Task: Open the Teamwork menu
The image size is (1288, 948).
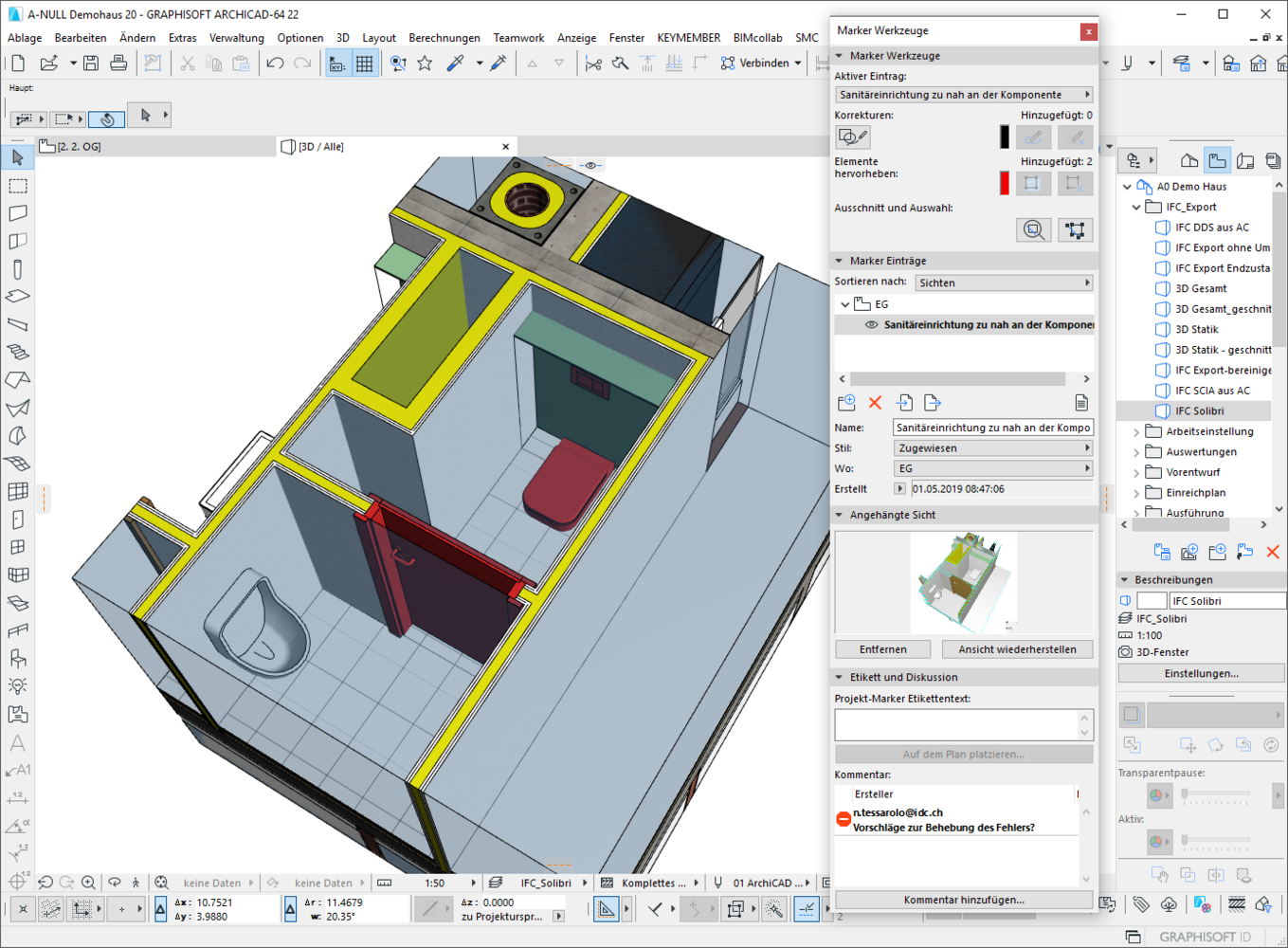Action: pyautogui.click(x=518, y=38)
